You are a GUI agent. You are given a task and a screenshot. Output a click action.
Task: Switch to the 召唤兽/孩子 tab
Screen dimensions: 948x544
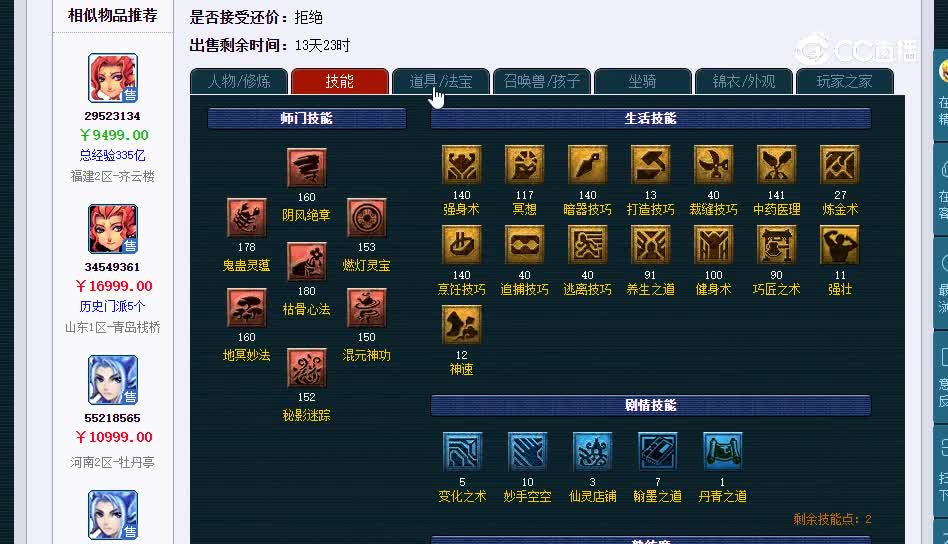(542, 82)
